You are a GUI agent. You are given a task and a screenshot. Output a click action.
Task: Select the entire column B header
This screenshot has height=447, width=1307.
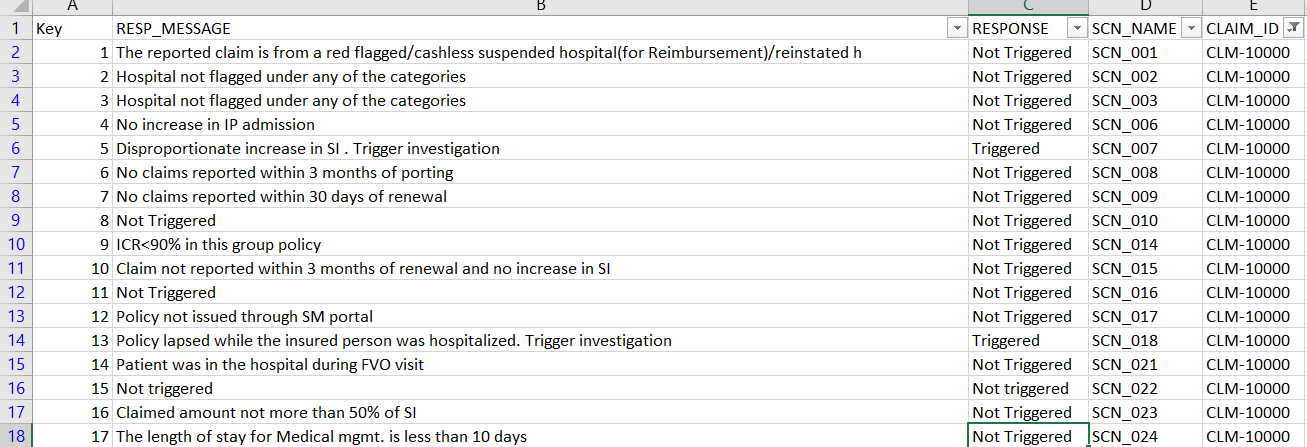coord(540,6)
